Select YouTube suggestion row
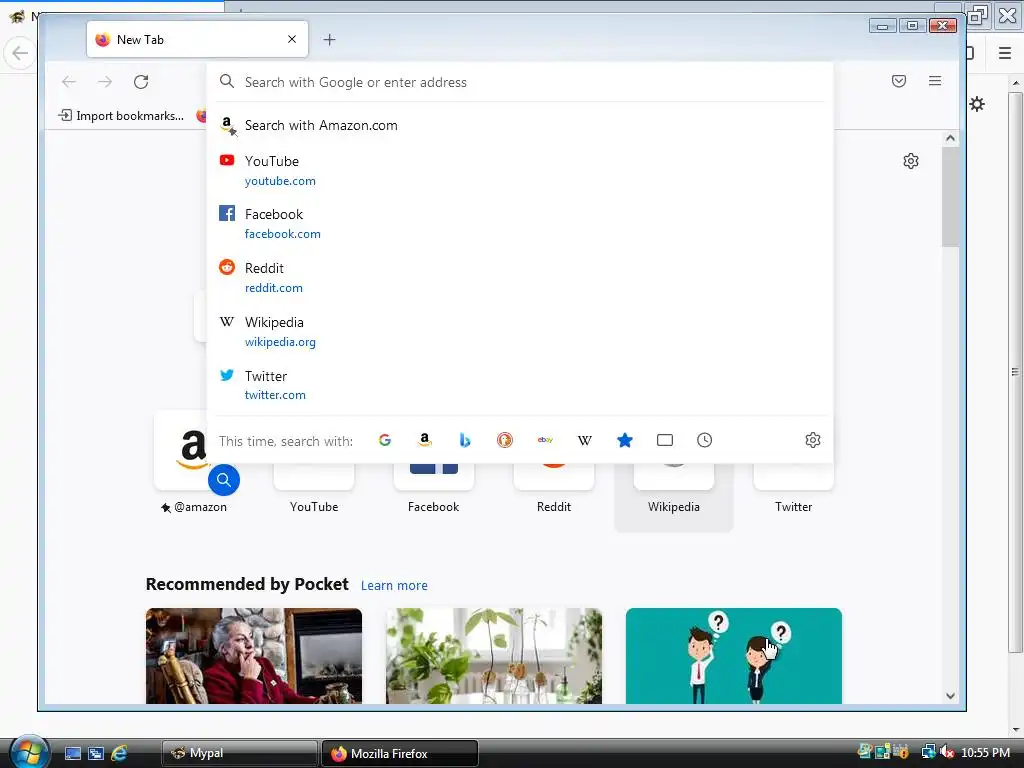 pyautogui.click(x=520, y=170)
